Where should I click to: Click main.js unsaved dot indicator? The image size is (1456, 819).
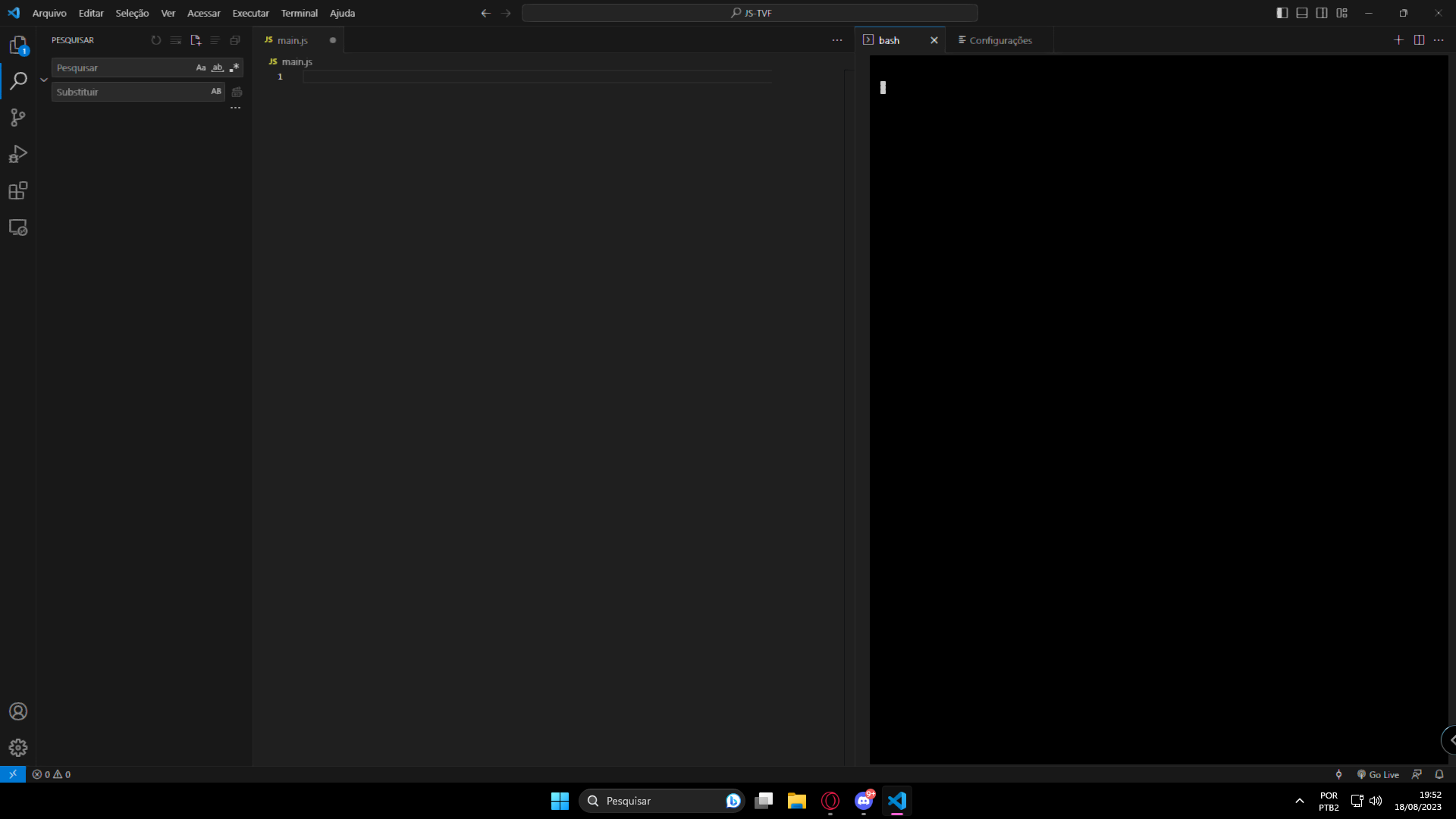coord(333,40)
